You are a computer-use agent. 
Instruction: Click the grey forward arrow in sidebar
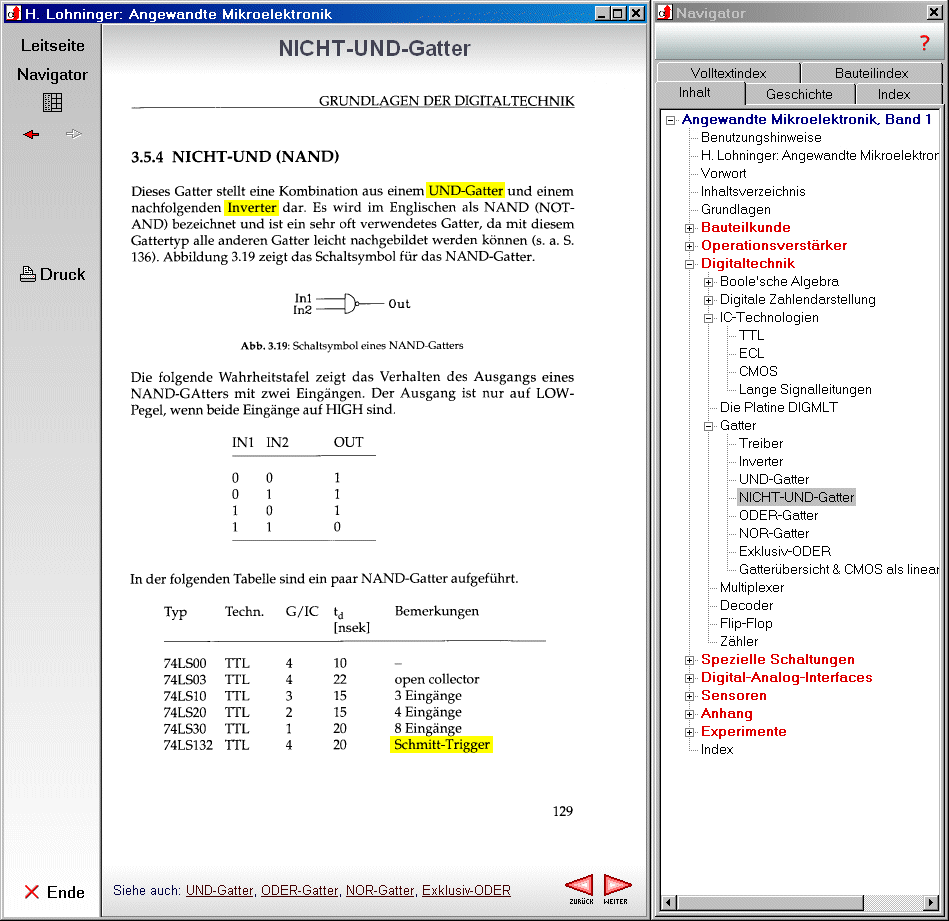73,134
